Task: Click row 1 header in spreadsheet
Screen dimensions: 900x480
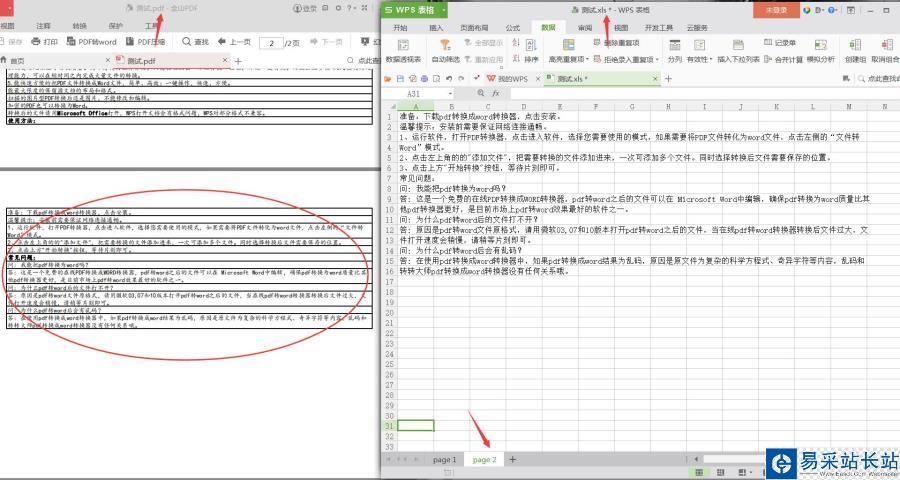Action: click(389, 117)
